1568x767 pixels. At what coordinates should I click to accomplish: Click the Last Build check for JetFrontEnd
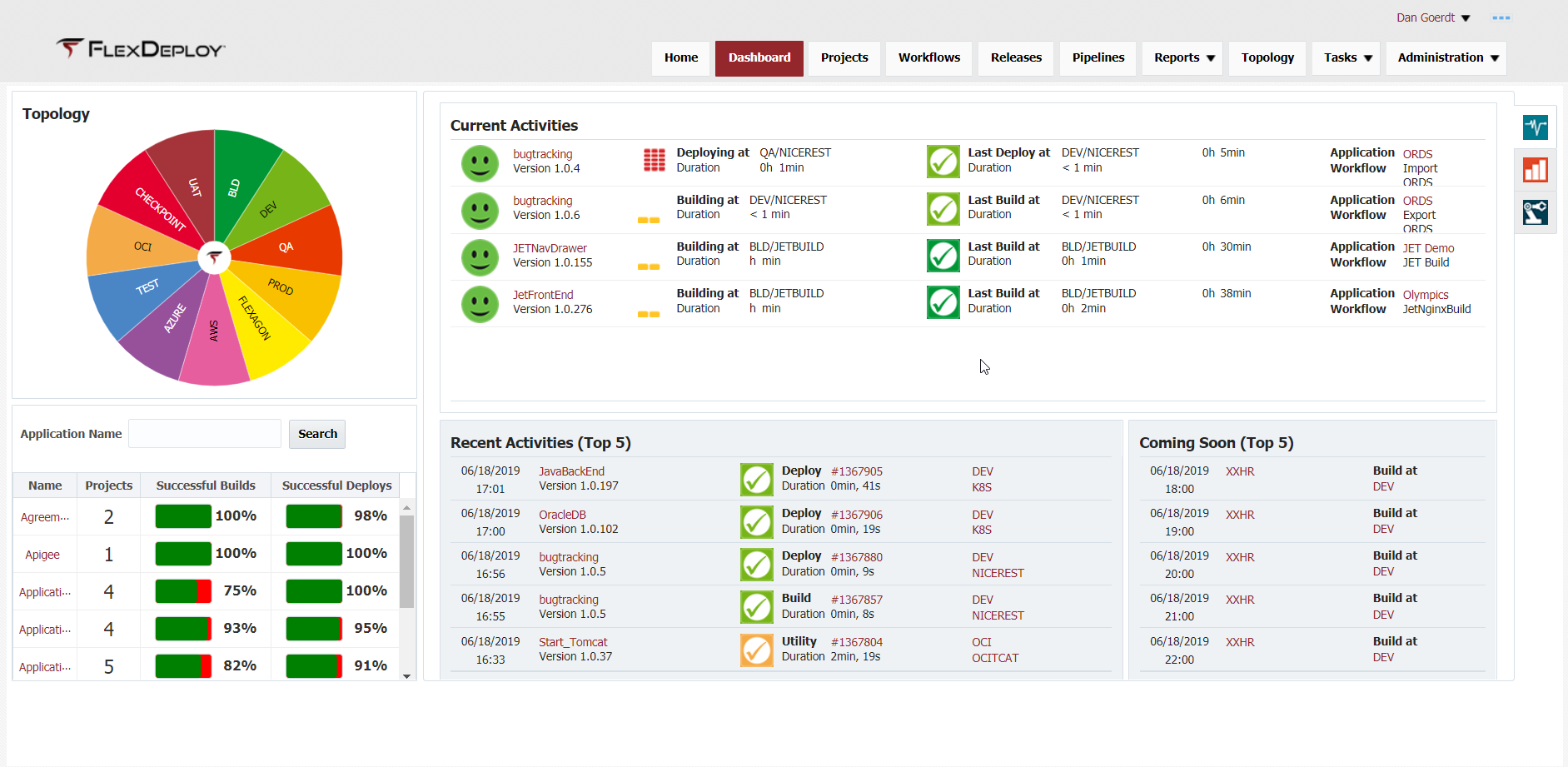943,302
